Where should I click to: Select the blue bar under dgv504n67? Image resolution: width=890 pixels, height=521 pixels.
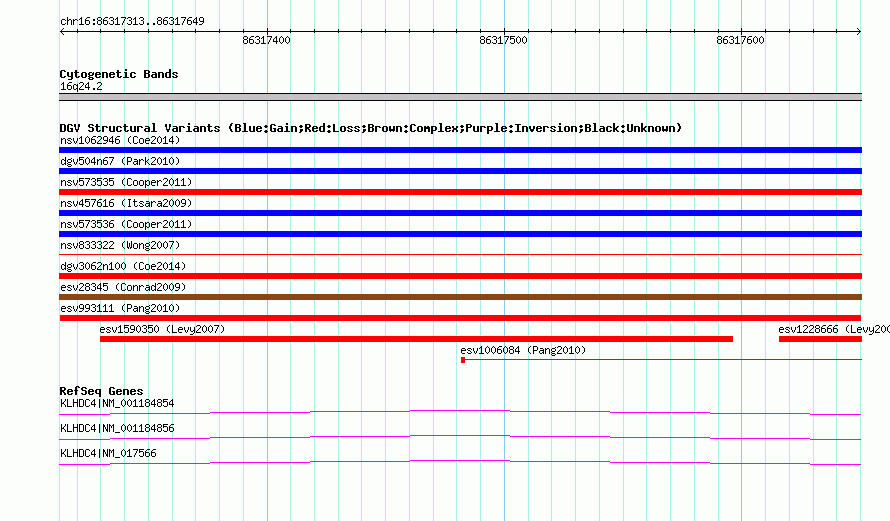click(460, 171)
